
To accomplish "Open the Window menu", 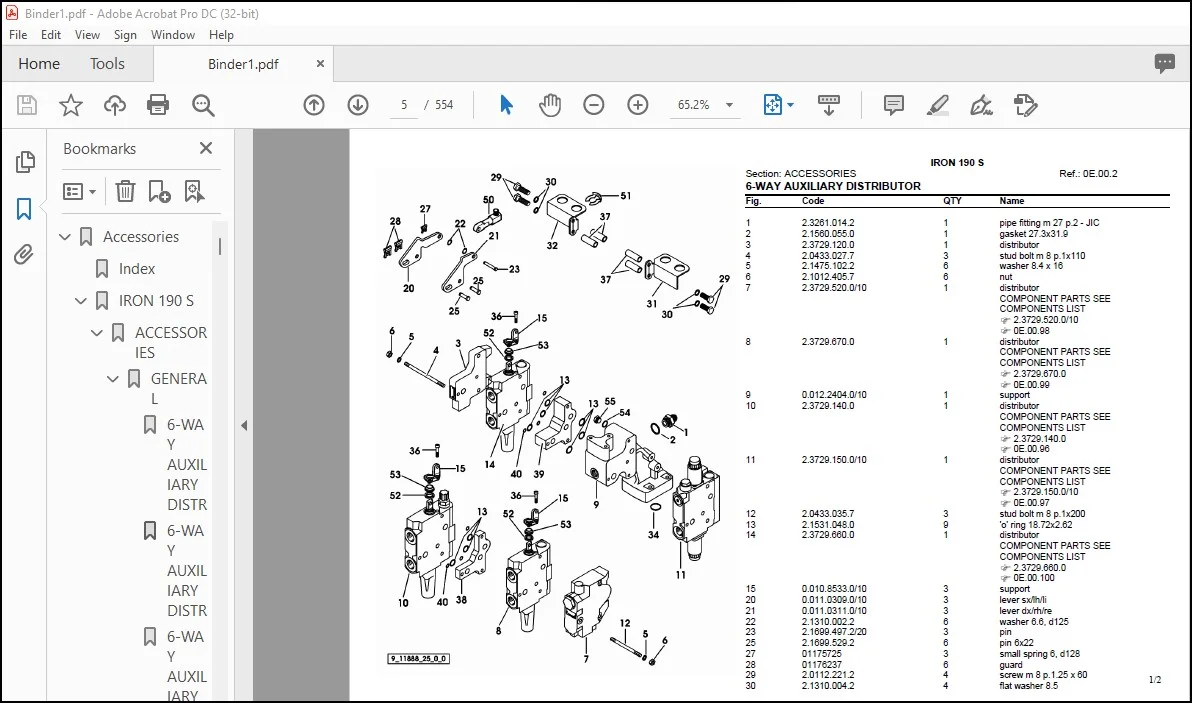I will 173,35.
